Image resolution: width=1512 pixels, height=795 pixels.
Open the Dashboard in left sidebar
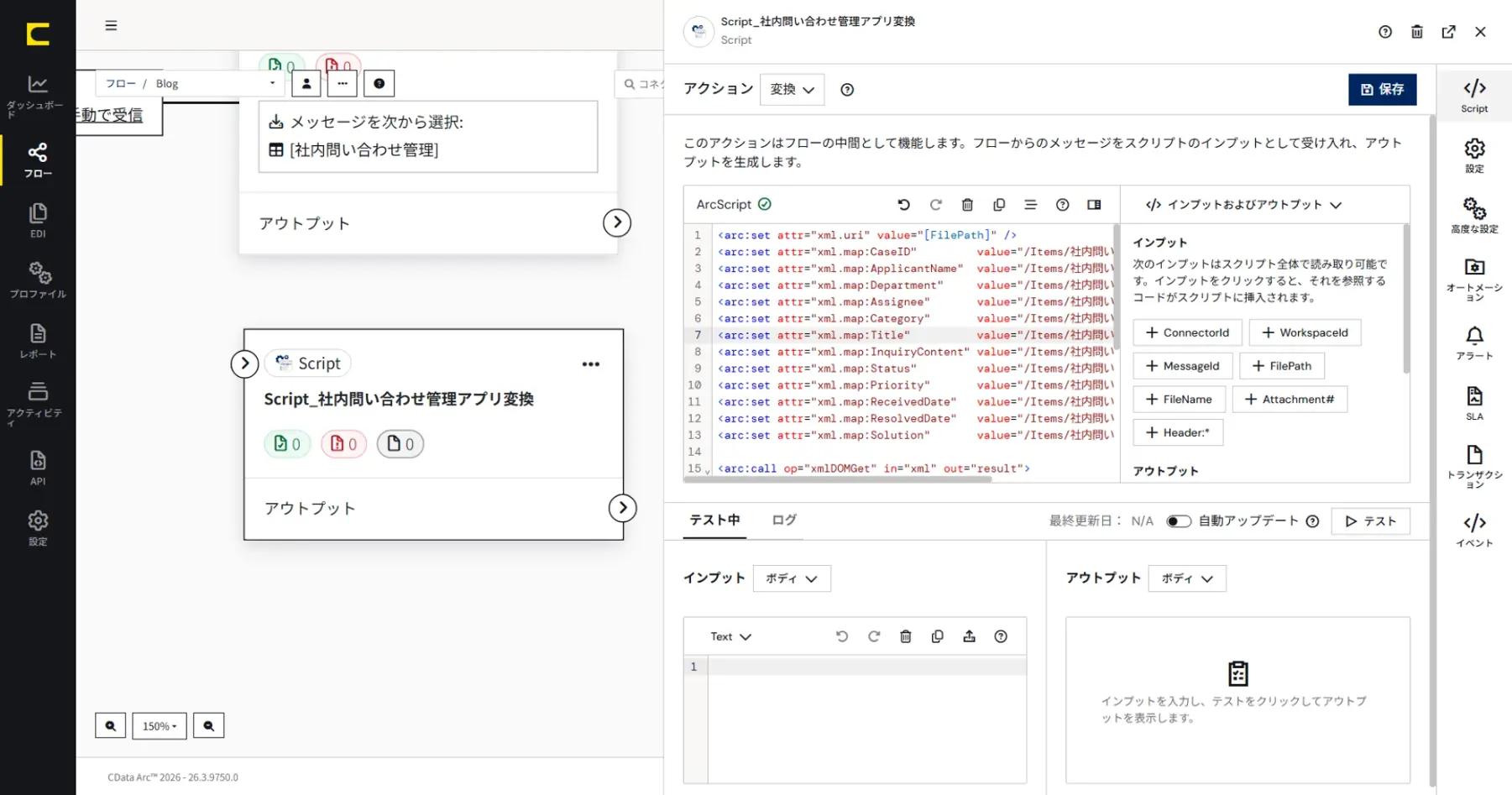(37, 95)
